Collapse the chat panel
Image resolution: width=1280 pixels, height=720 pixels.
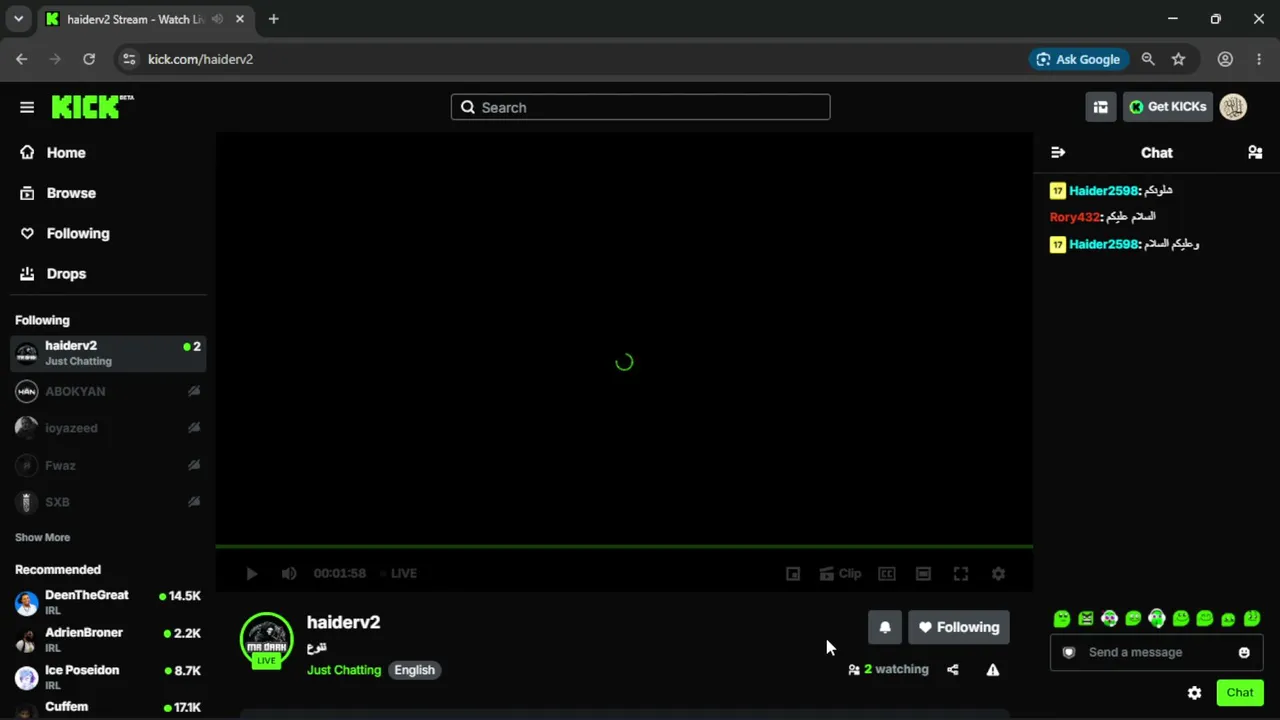[1058, 153]
